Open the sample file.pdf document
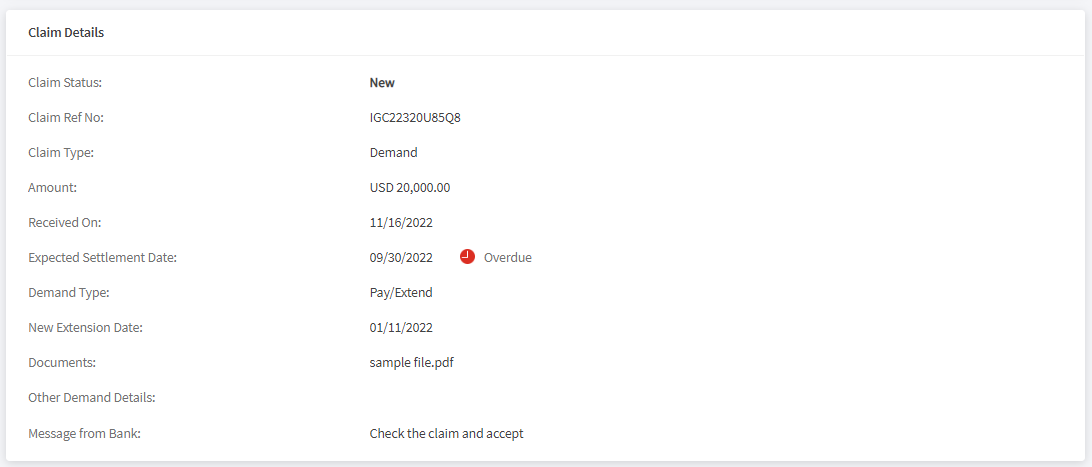Image resolution: width=1092 pixels, height=467 pixels. pyautogui.click(x=412, y=363)
